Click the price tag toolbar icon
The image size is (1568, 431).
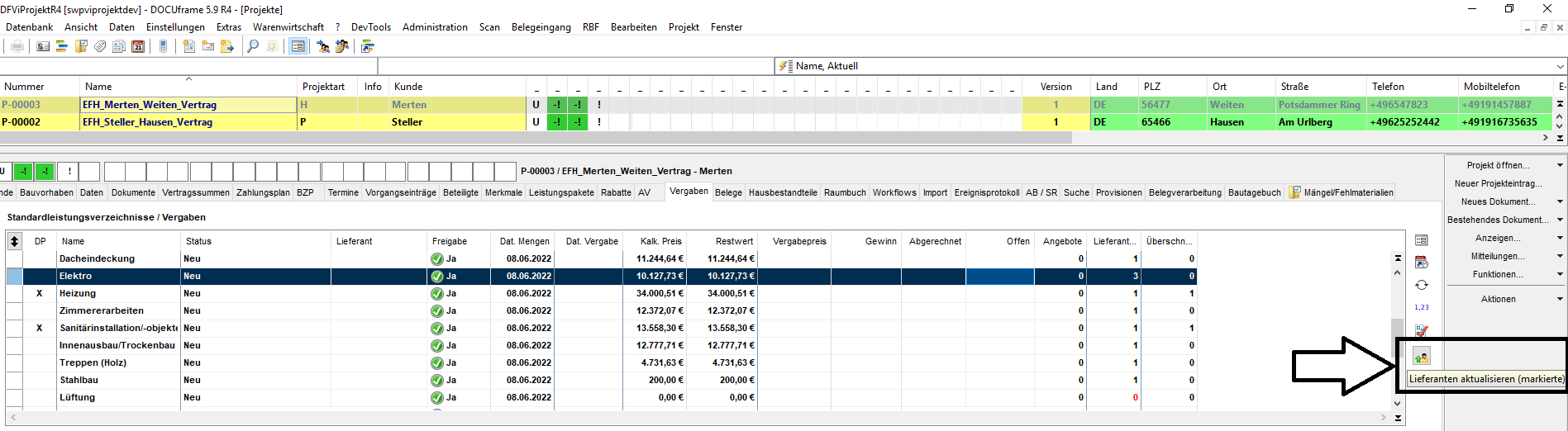[100, 46]
